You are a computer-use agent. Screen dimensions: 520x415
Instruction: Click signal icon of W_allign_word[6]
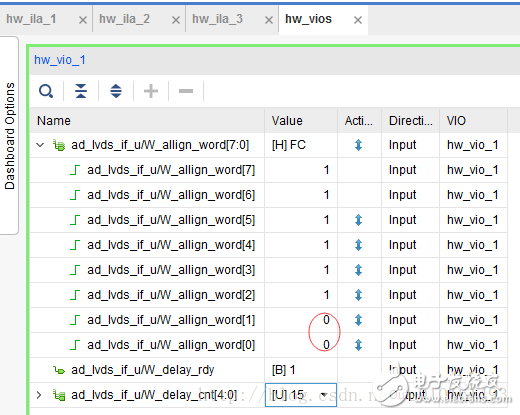pyautogui.click(x=75, y=195)
